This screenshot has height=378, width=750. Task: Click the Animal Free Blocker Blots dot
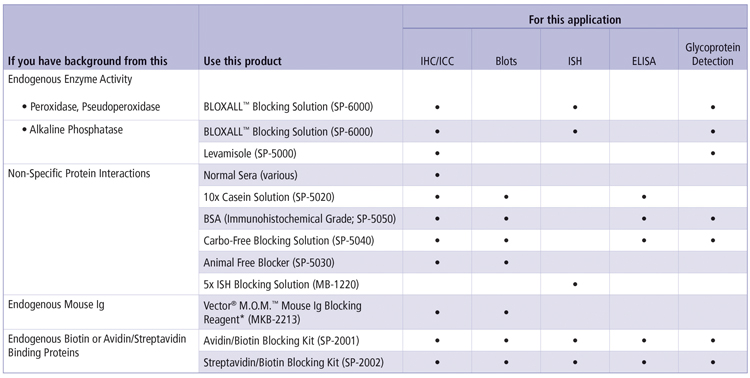pyautogui.click(x=506, y=263)
